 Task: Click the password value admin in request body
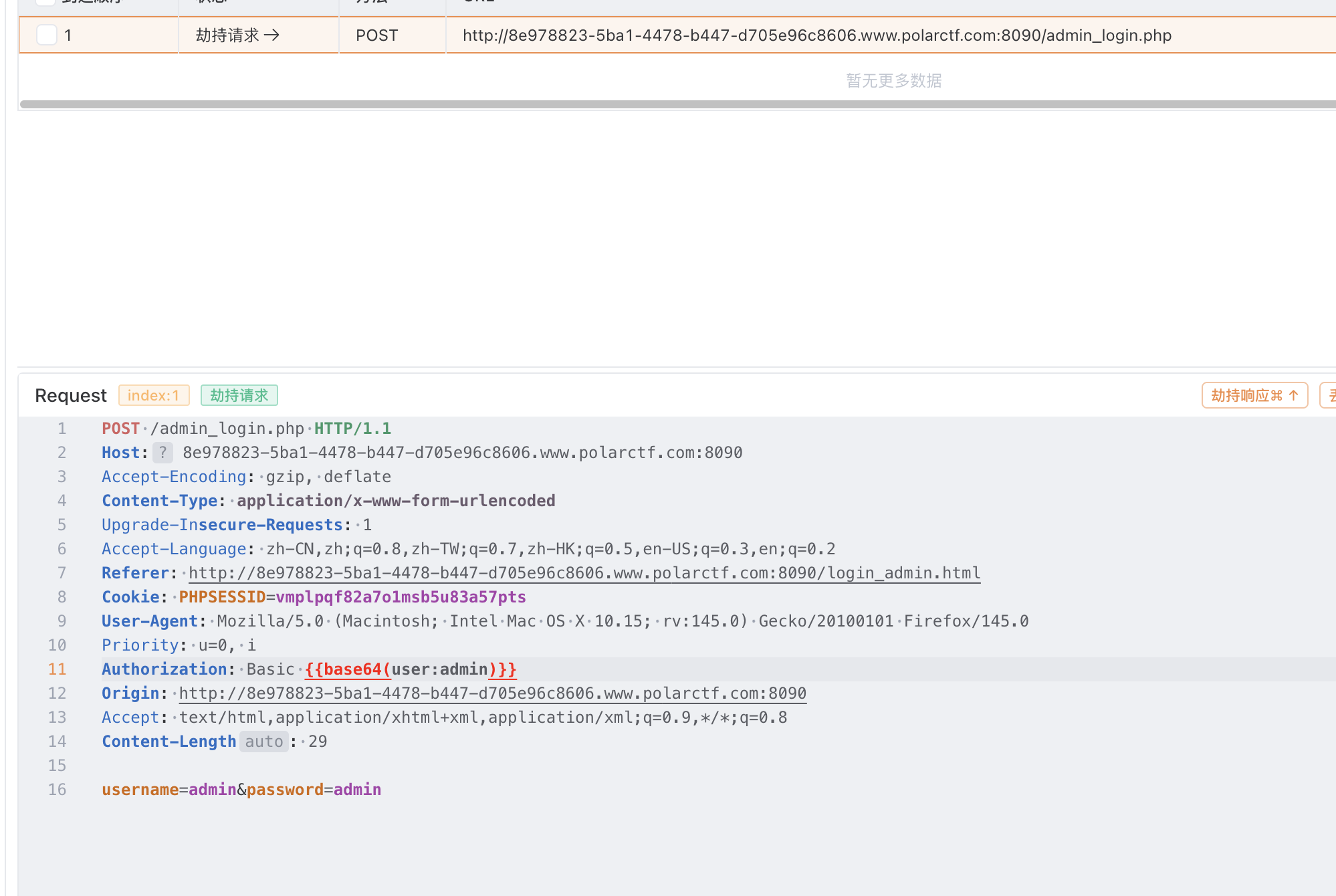coord(357,790)
